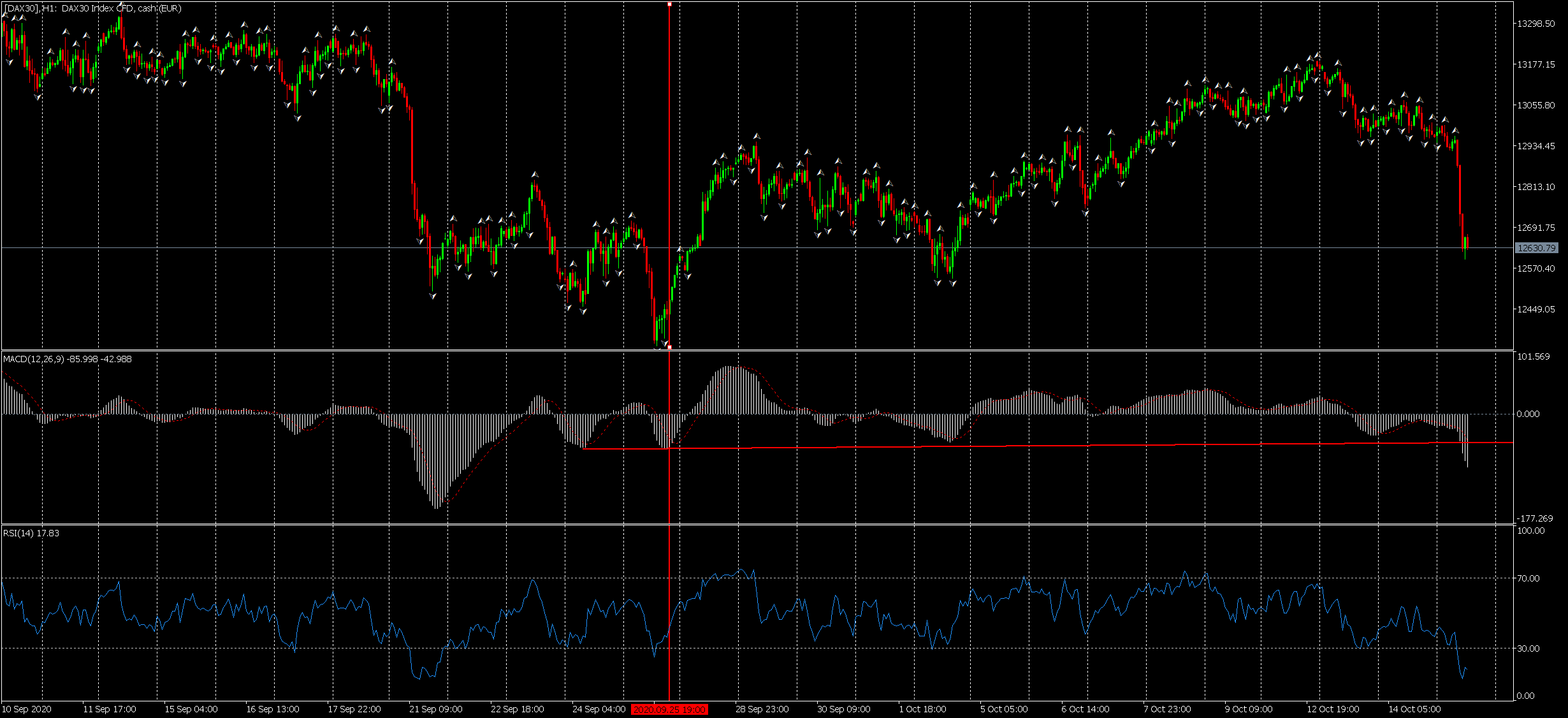Viewport: 1568px width, 718px height.
Task: Click the 16 Sep 13:00 time label
Action: (273, 709)
